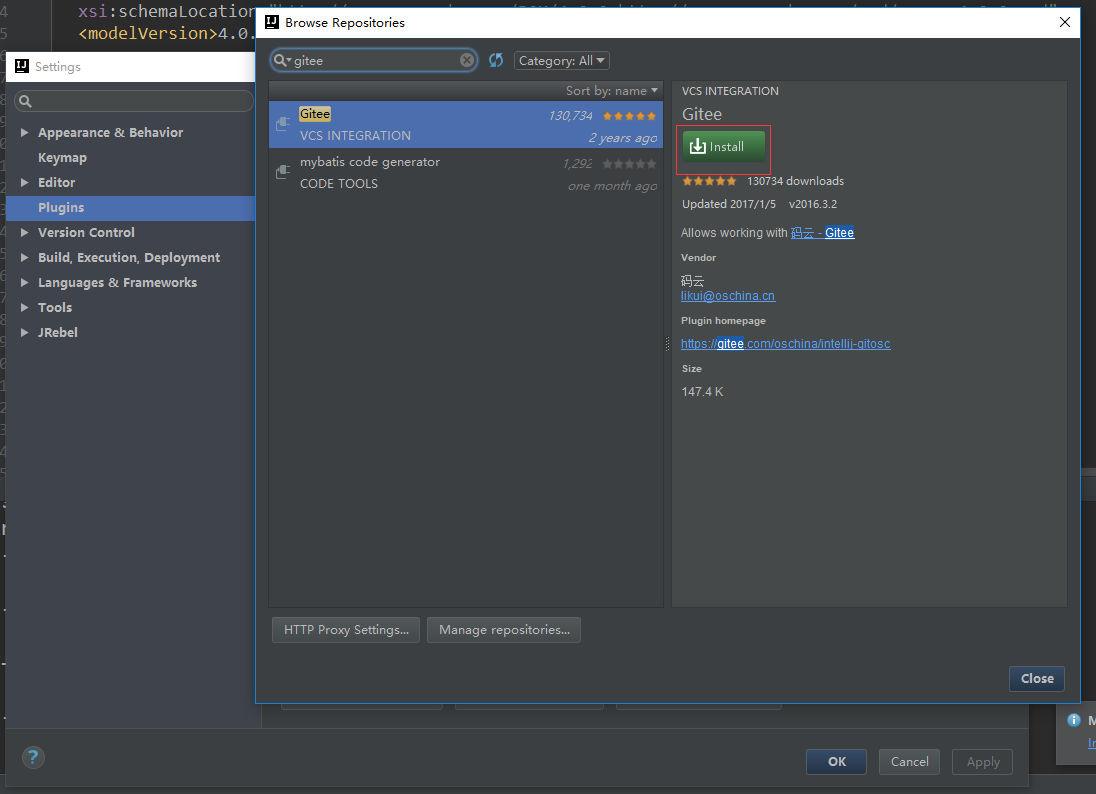The width and height of the screenshot is (1096, 794).
Task: Click the Gitee plugin row icon
Action: (x=283, y=124)
